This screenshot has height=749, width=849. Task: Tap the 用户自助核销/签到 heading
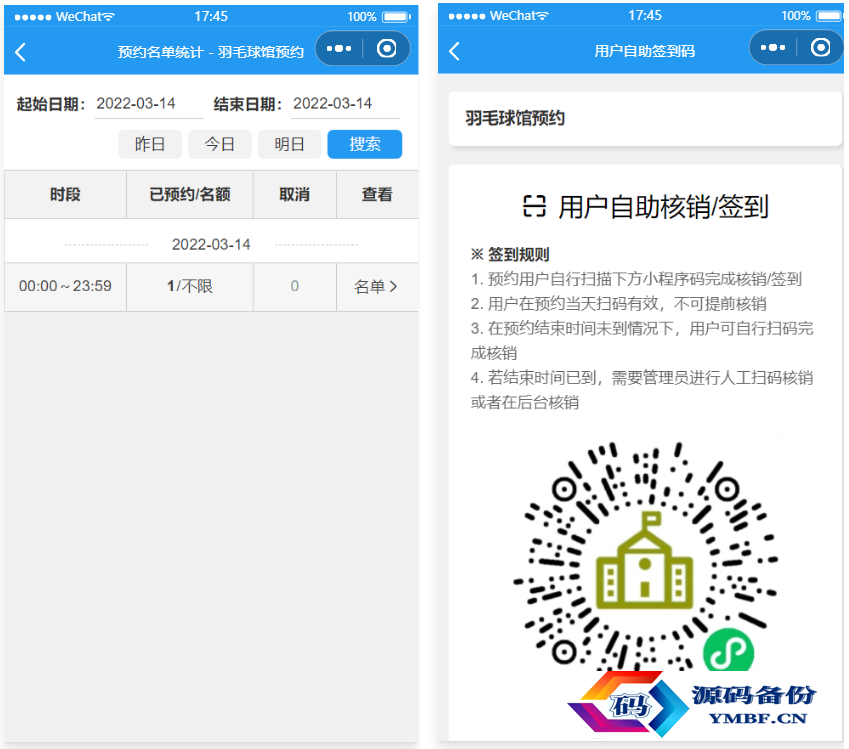click(x=663, y=207)
